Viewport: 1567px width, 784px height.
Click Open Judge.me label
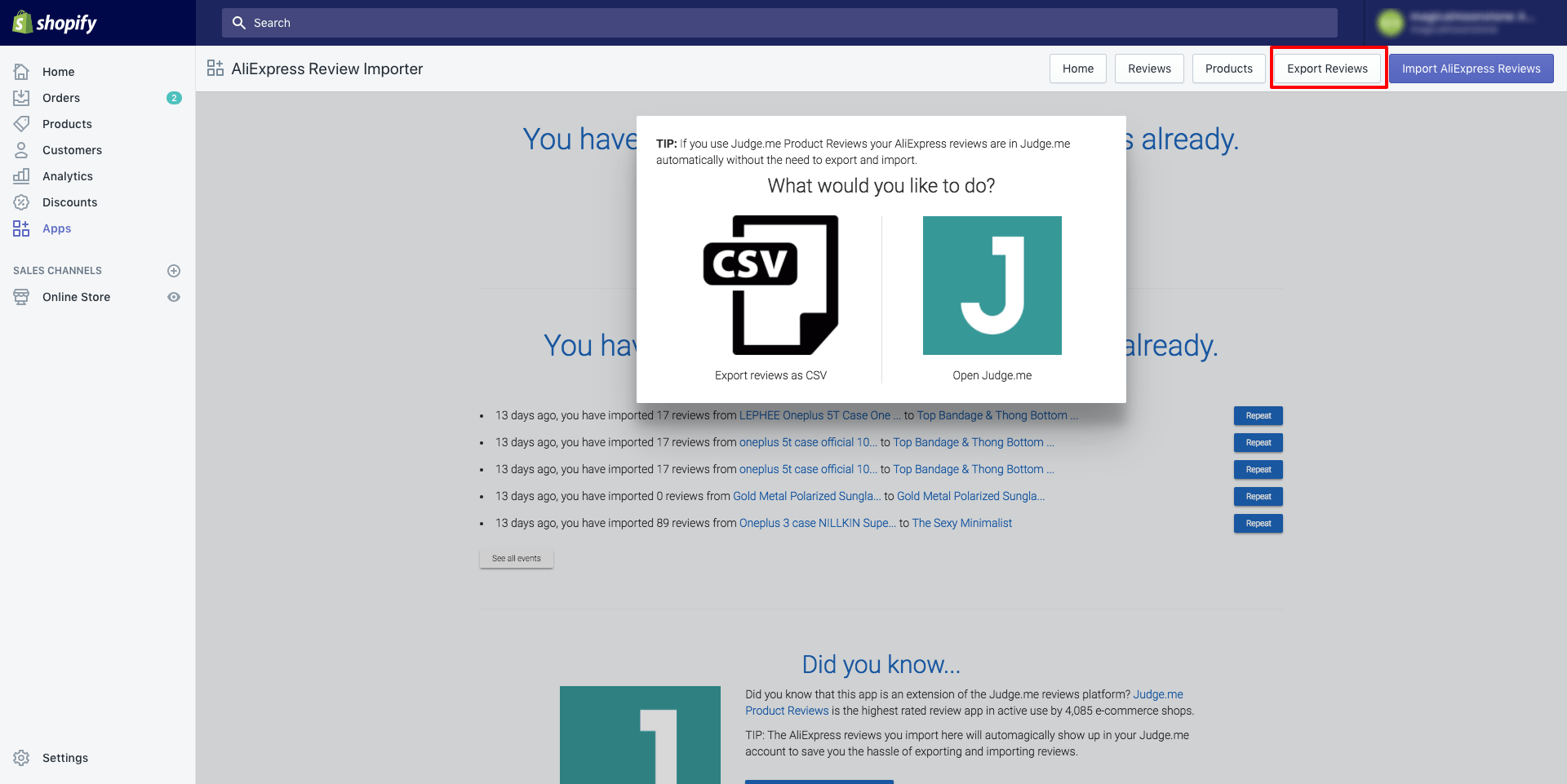click(x=992, y=375)
